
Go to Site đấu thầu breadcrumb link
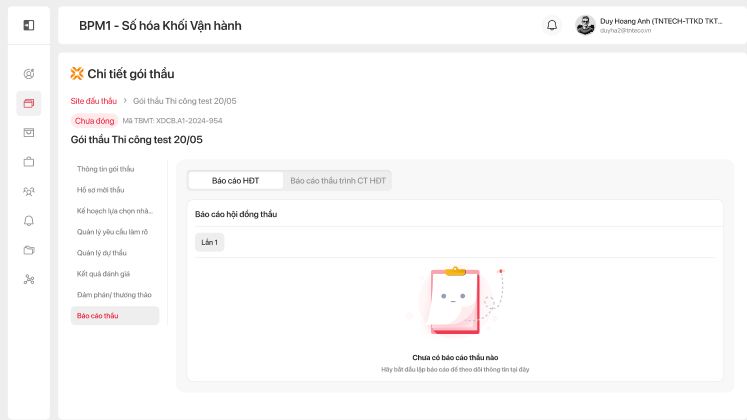pos(94,101)
